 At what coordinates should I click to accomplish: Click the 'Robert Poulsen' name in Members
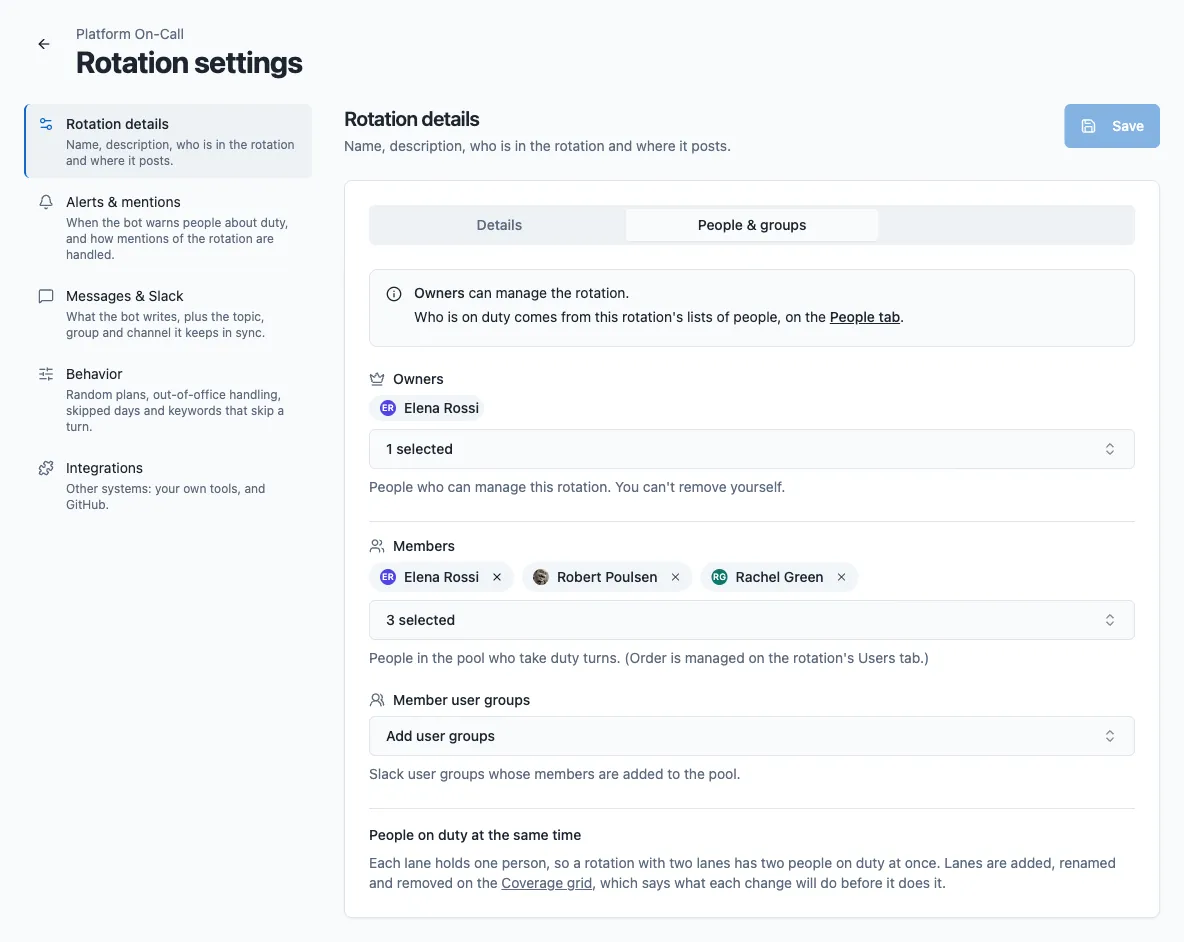tap(607, 577)
